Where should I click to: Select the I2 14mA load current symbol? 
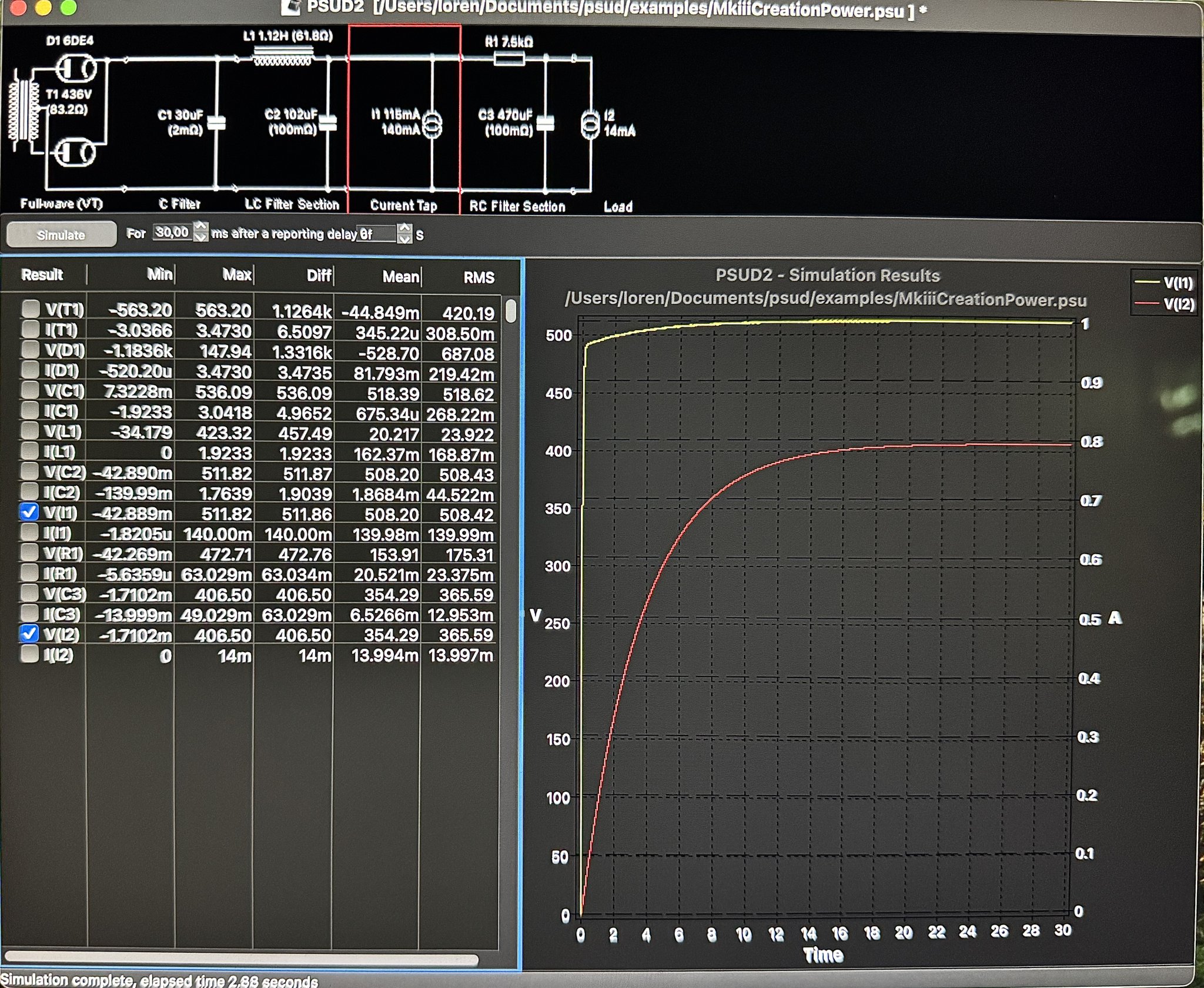[590, 124]
